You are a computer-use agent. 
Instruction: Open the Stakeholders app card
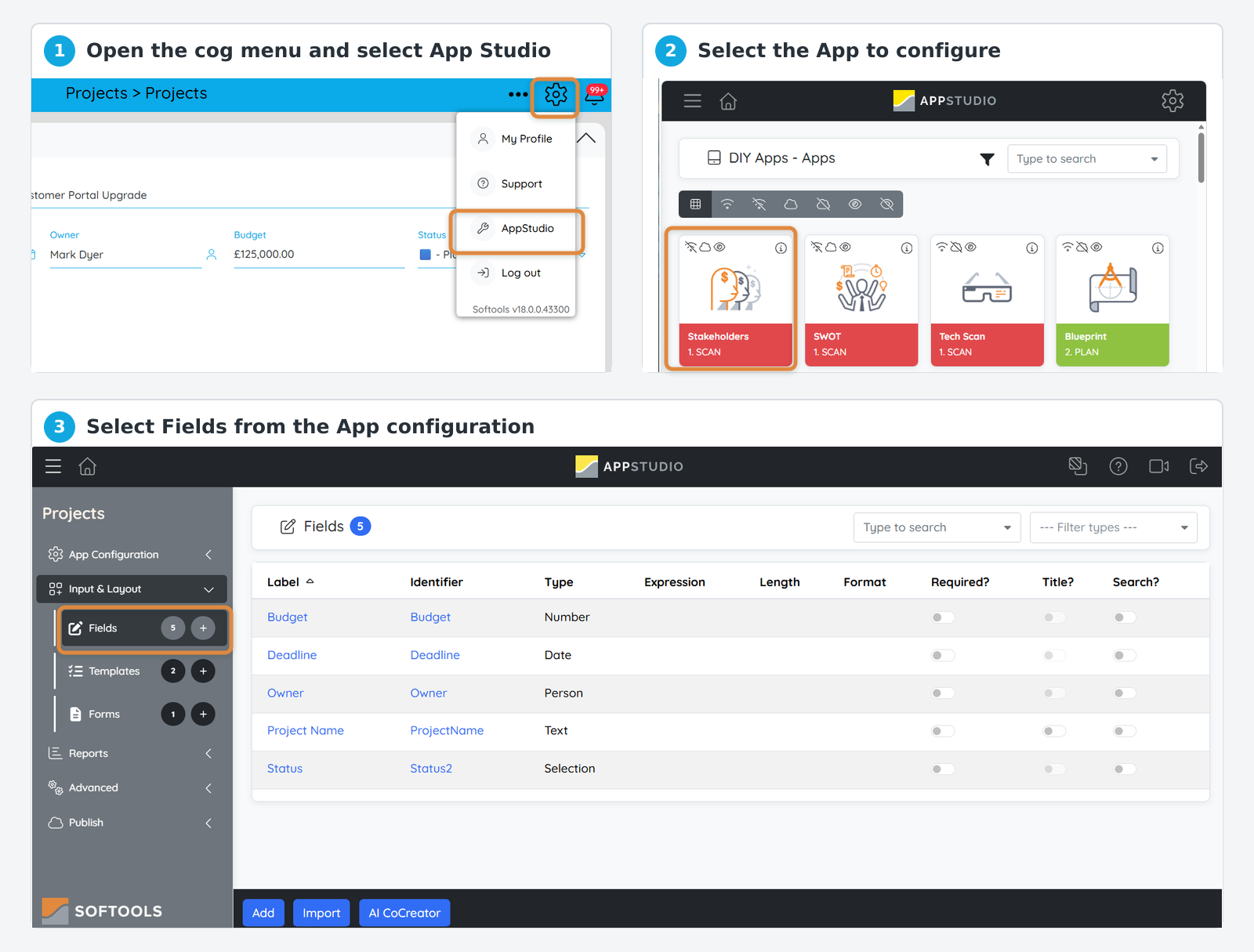[735, 300]
